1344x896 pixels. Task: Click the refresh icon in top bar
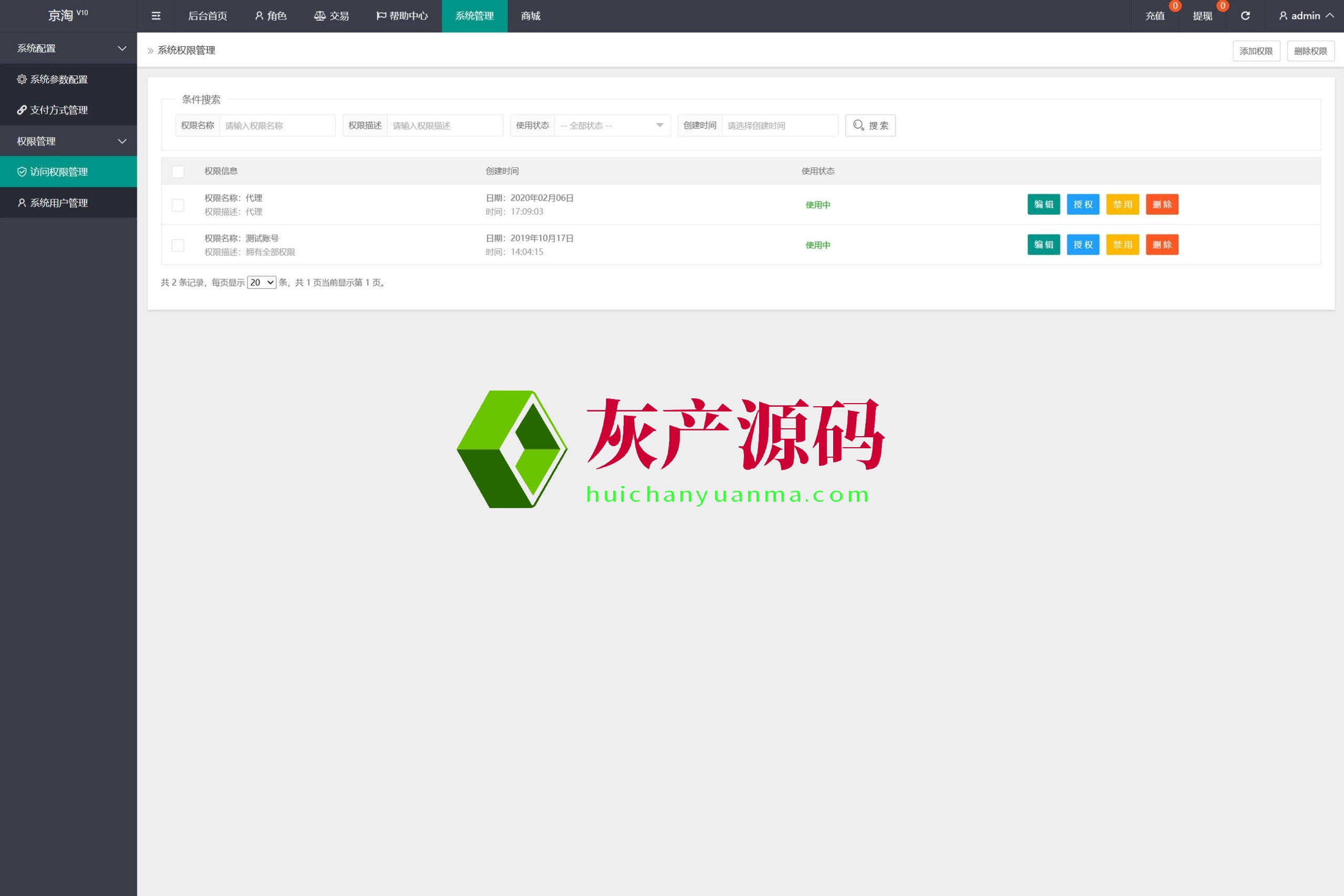tap(1245, 16)
